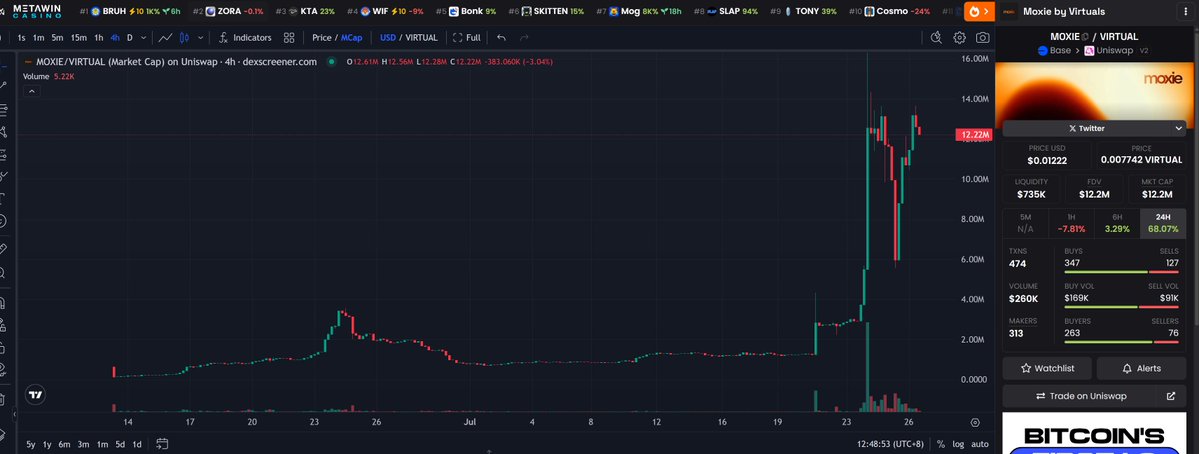The width and height of the screenshot is (1199, 454).
Task: Open the WIF trending token
Action: point(385,11)
